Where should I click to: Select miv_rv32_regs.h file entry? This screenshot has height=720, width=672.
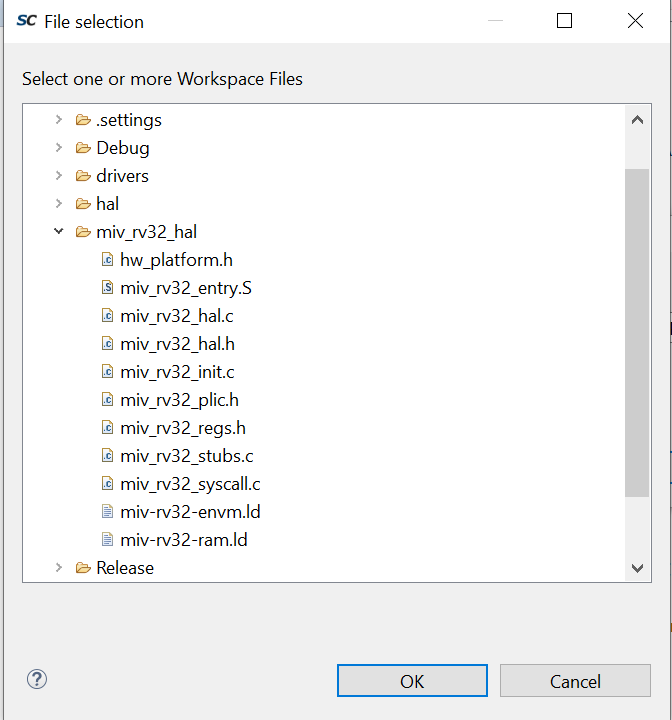182,428
